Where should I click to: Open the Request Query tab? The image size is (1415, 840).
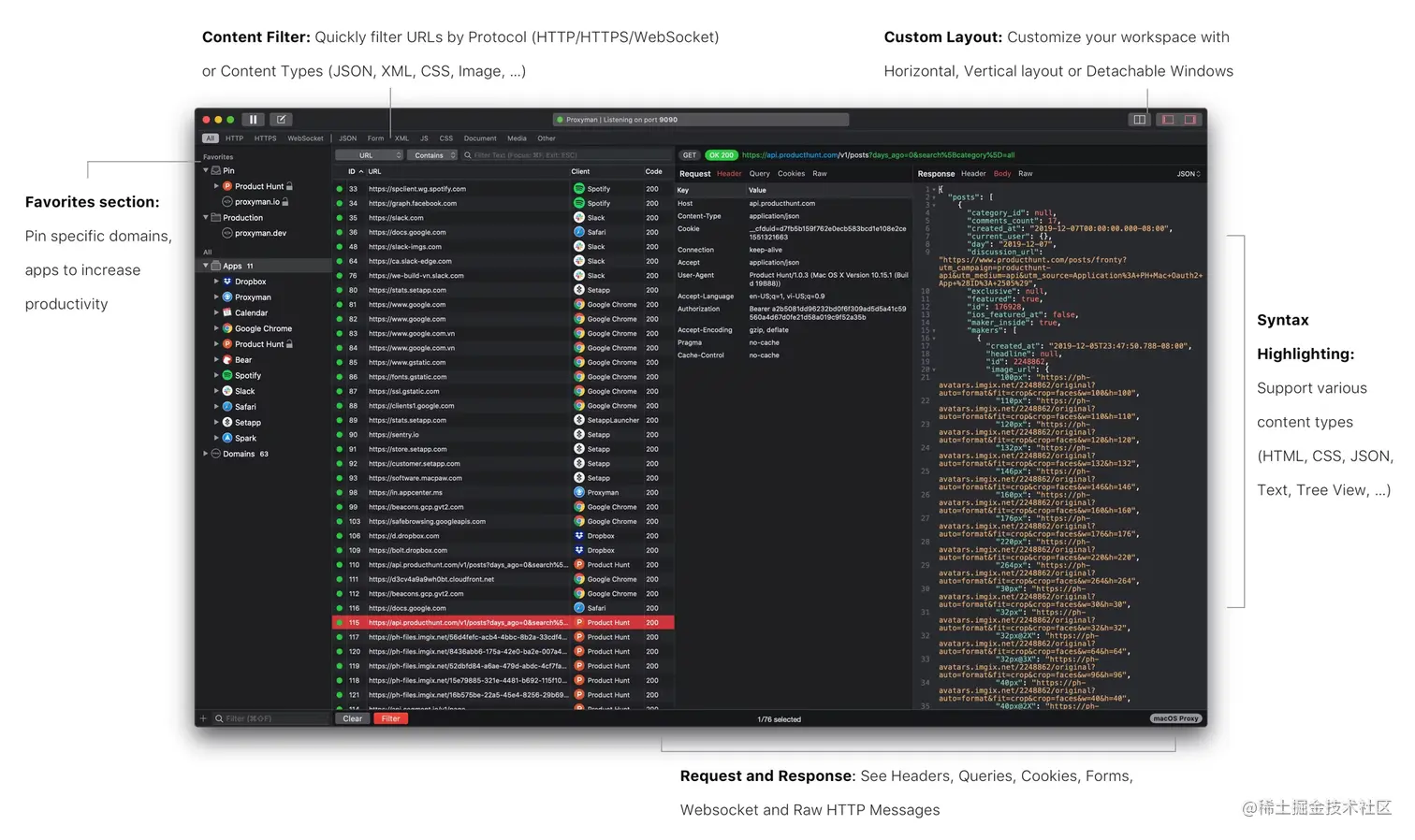click(x=760, y=174)
